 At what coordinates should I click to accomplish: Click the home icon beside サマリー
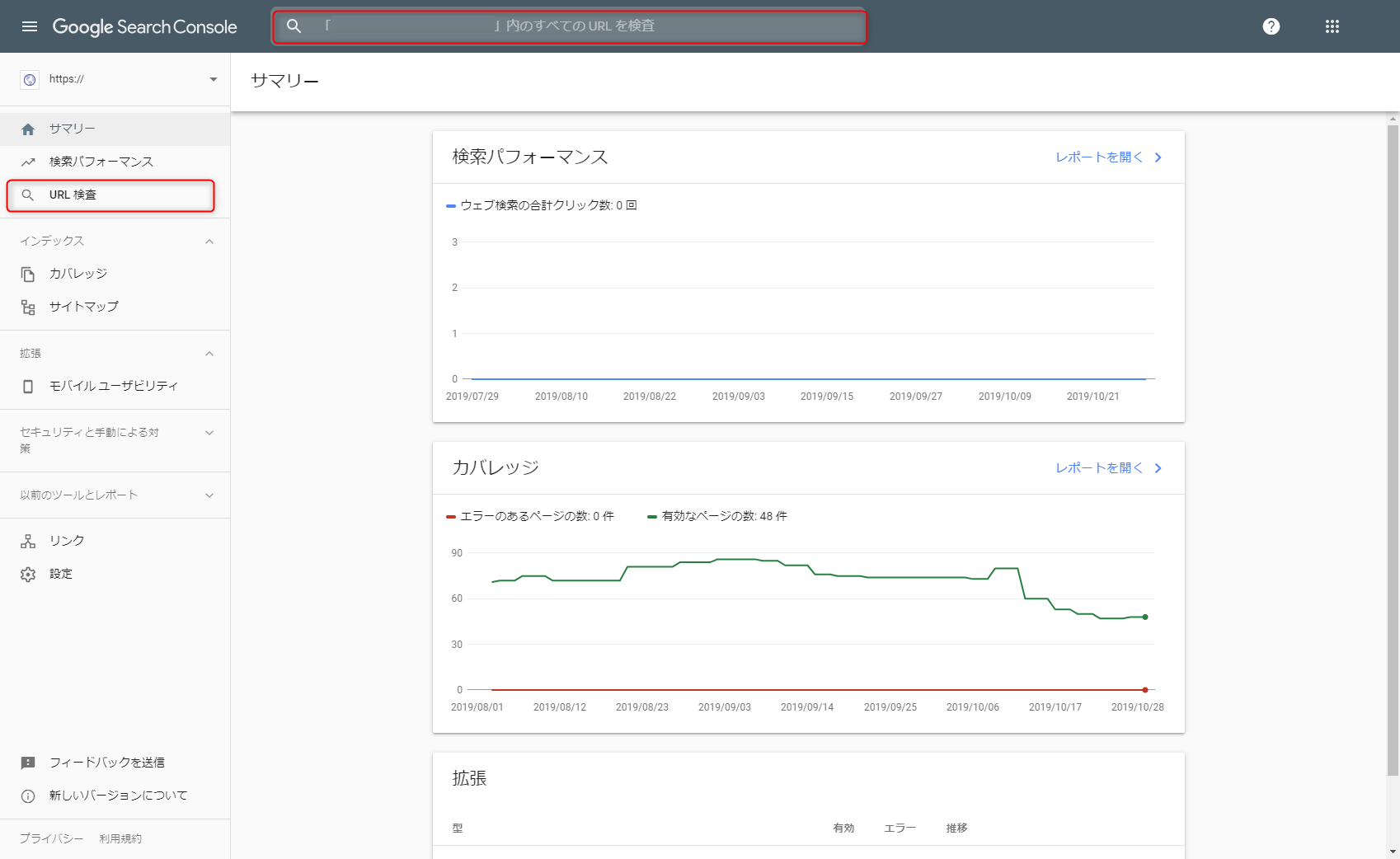[x=28, y=129]
